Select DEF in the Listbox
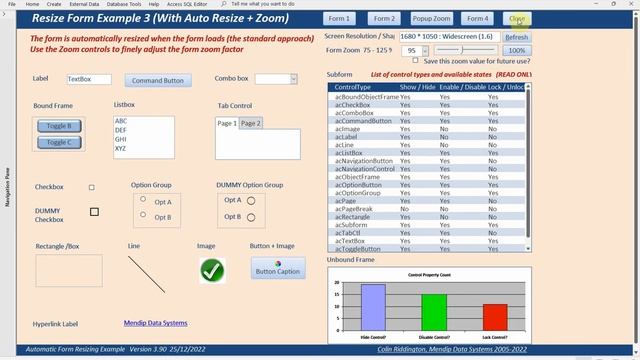The height and width of the screenshot is (360, 640). 144,130
